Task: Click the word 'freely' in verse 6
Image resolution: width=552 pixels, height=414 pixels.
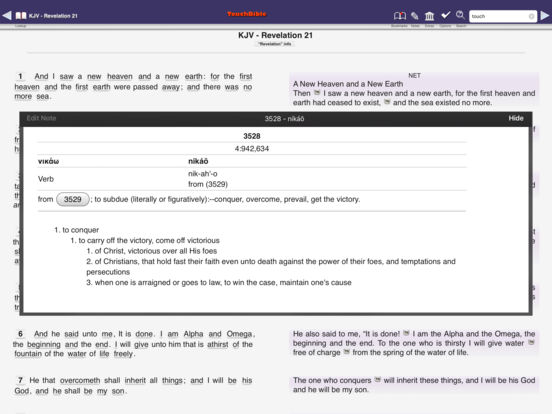Action: tap(123, 354)
